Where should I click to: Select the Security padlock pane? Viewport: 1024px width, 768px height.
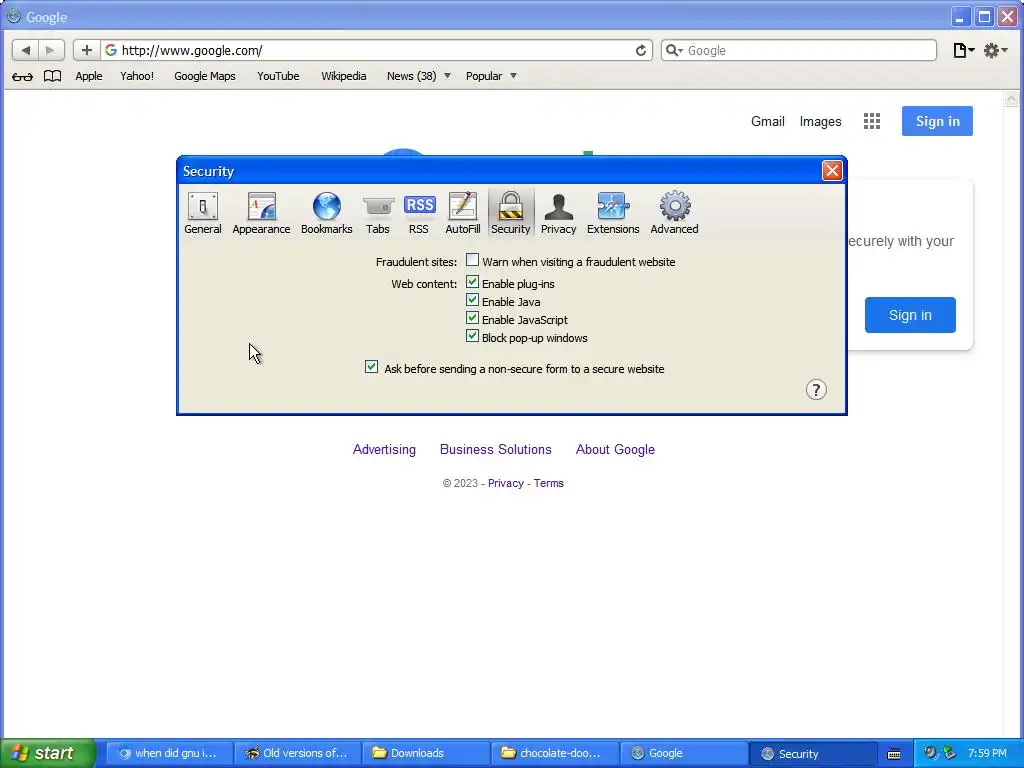511,213
